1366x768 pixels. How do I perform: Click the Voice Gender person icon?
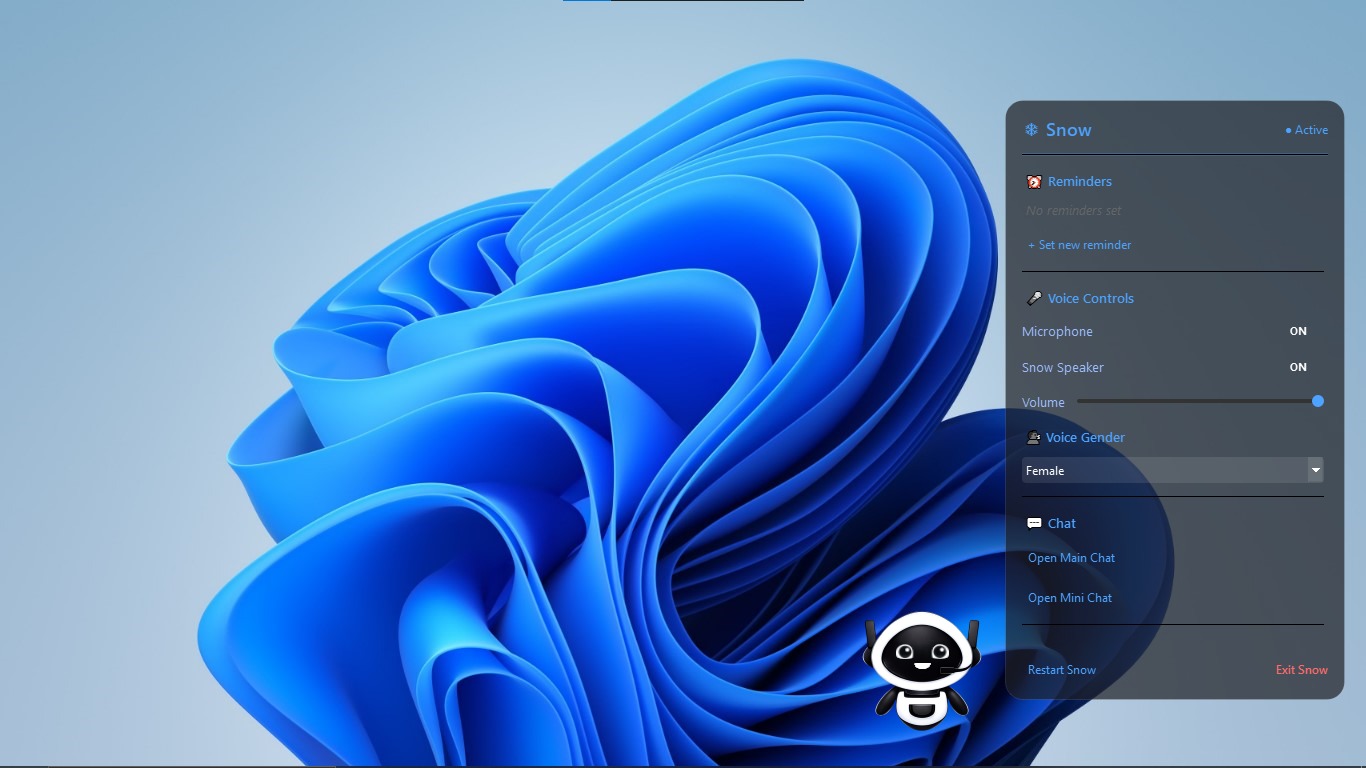1033,438
